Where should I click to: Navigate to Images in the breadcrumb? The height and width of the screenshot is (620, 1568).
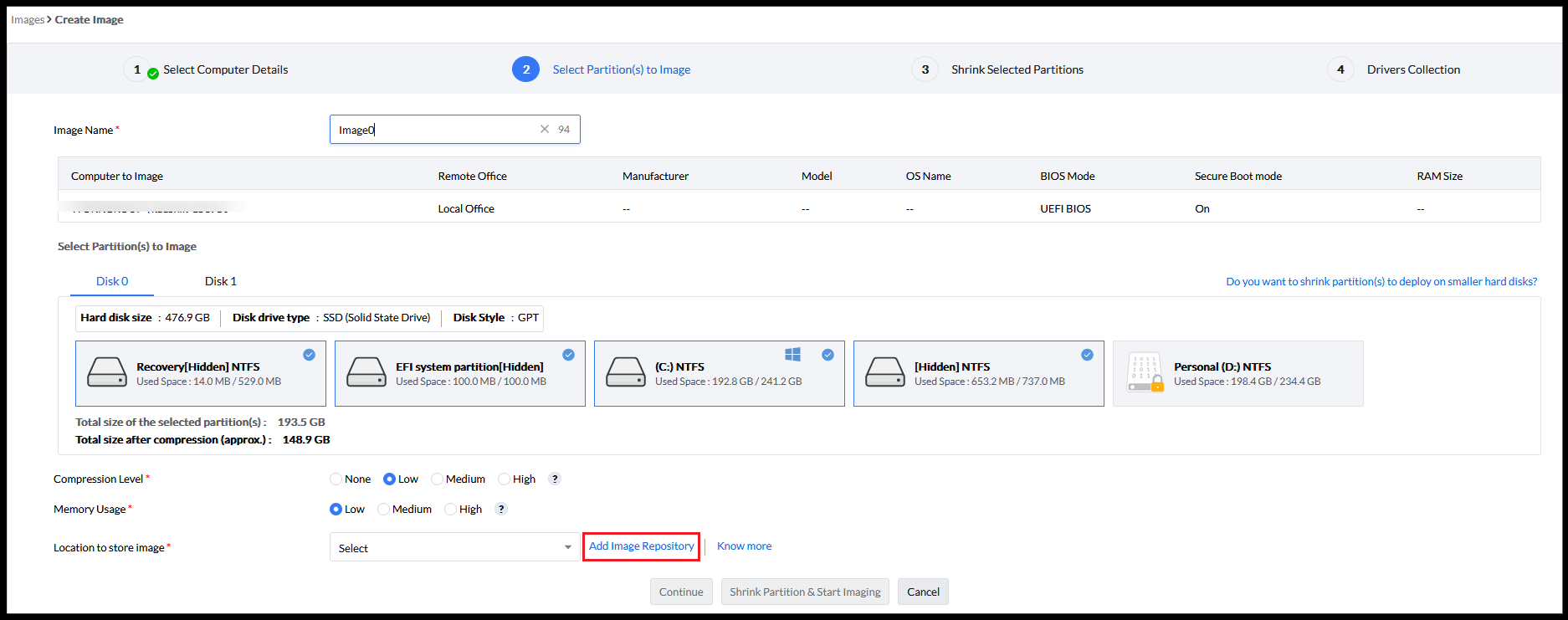28,19
